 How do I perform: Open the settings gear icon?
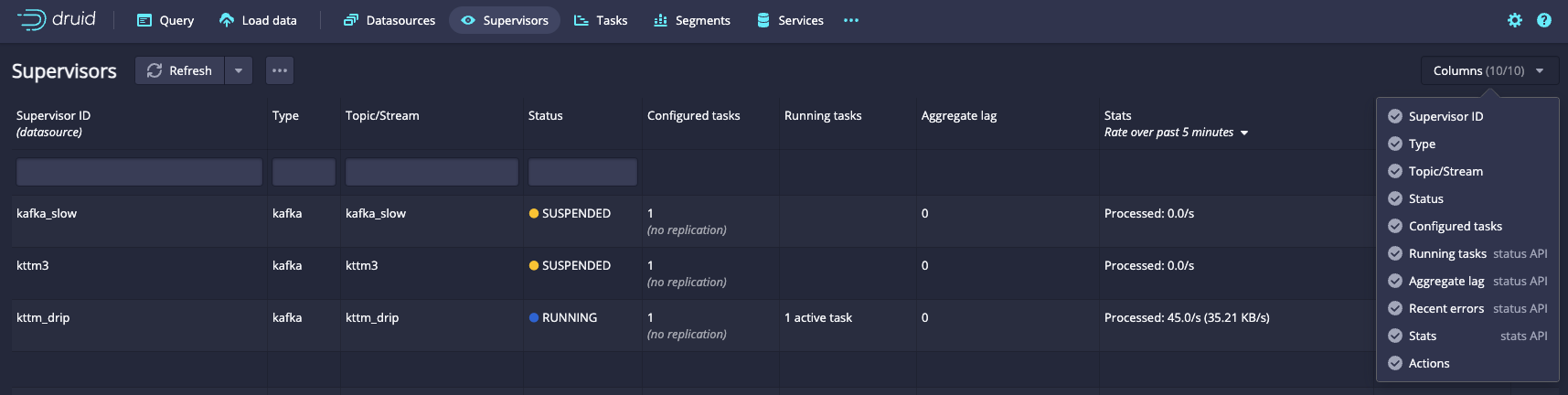(x=1515, y=20)
